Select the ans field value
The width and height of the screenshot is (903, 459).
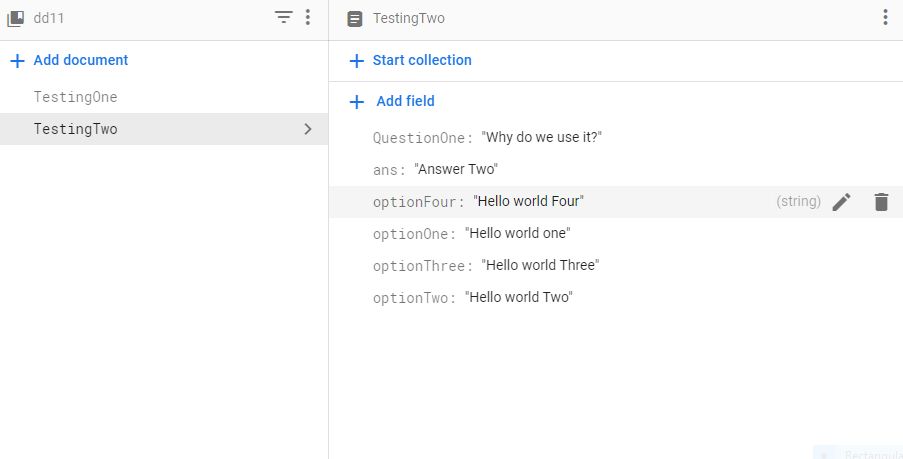pyautogui.click(x=456, y=170)
